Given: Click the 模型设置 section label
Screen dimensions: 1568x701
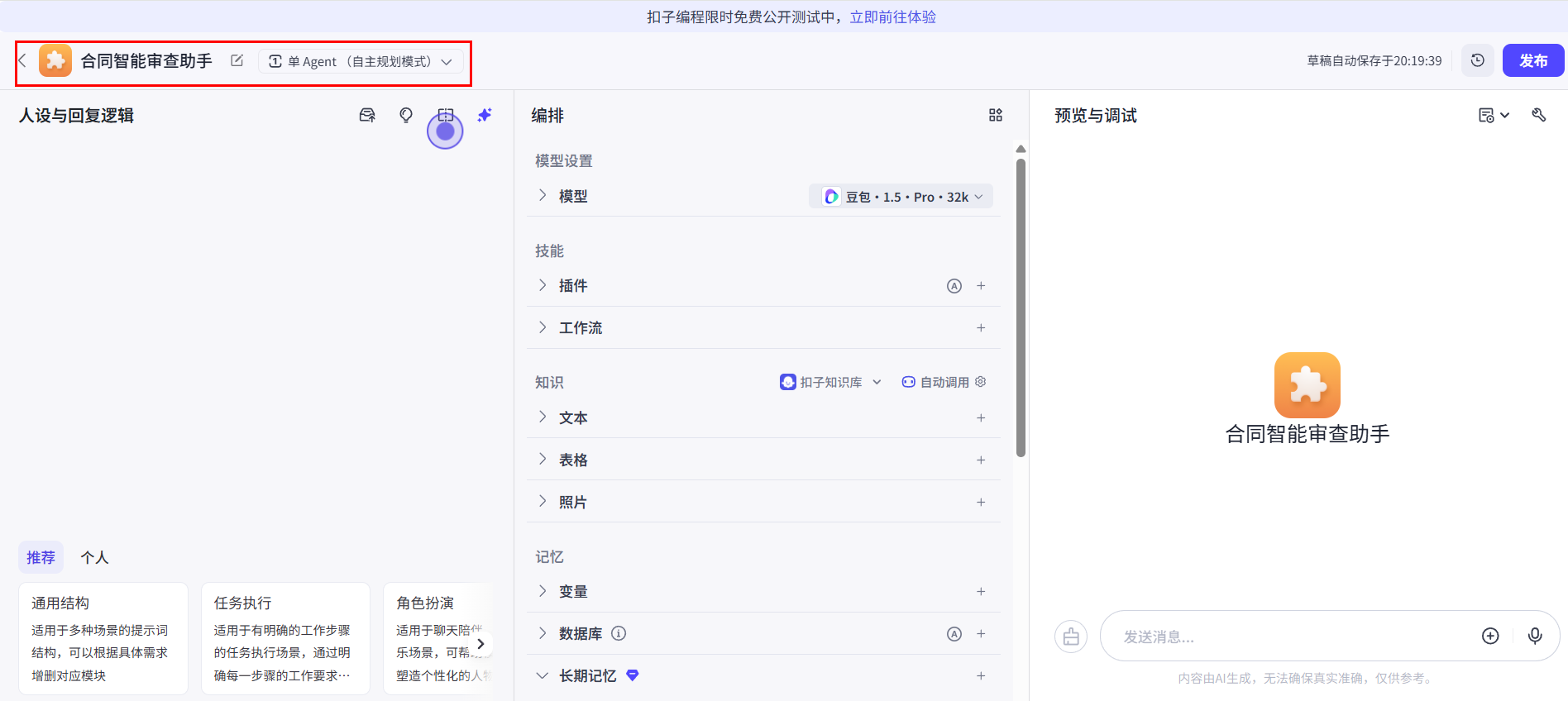Looking at the screenshot, I should (x=564, y=160).
